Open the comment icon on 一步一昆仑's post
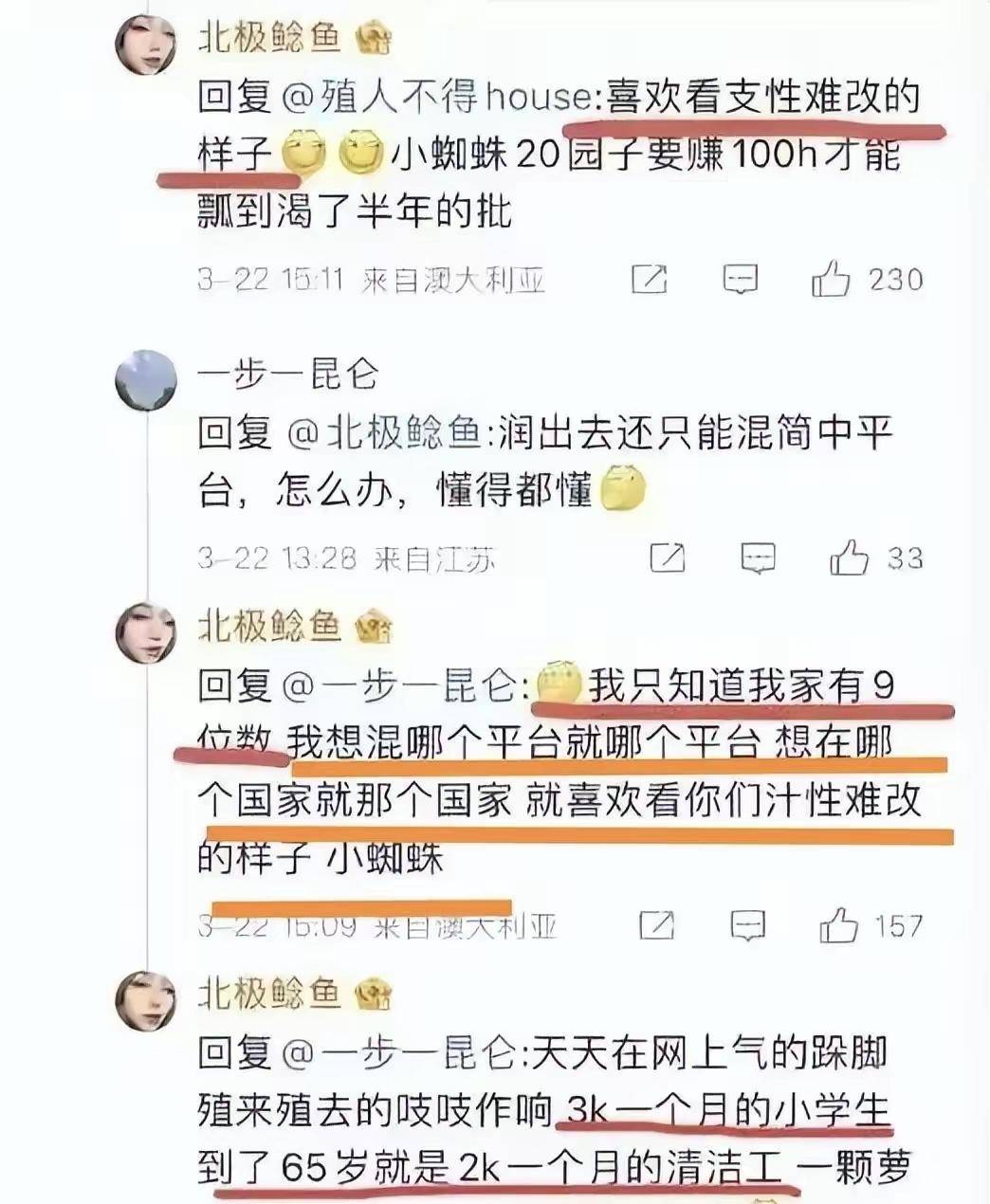990x1204 pixels. [758, 557]
